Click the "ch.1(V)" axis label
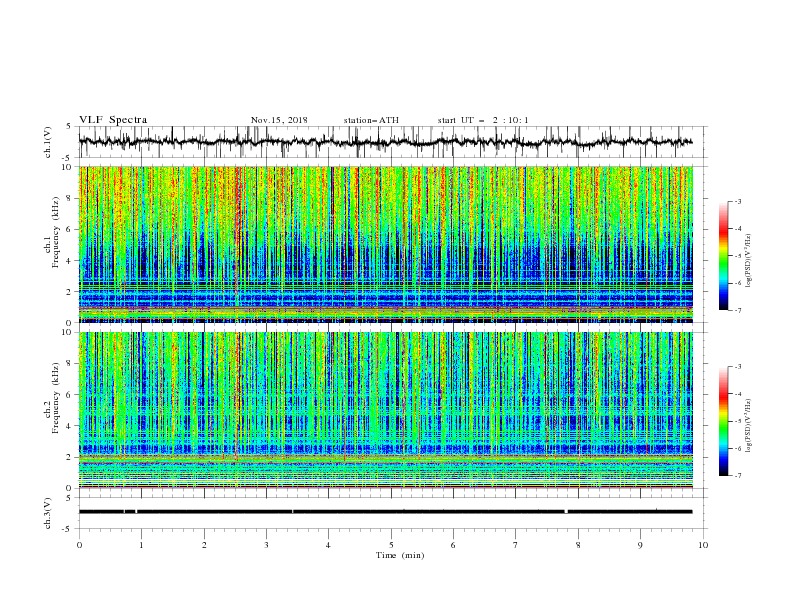This screenshot has width=792, height=612. (x=48, y=142)
